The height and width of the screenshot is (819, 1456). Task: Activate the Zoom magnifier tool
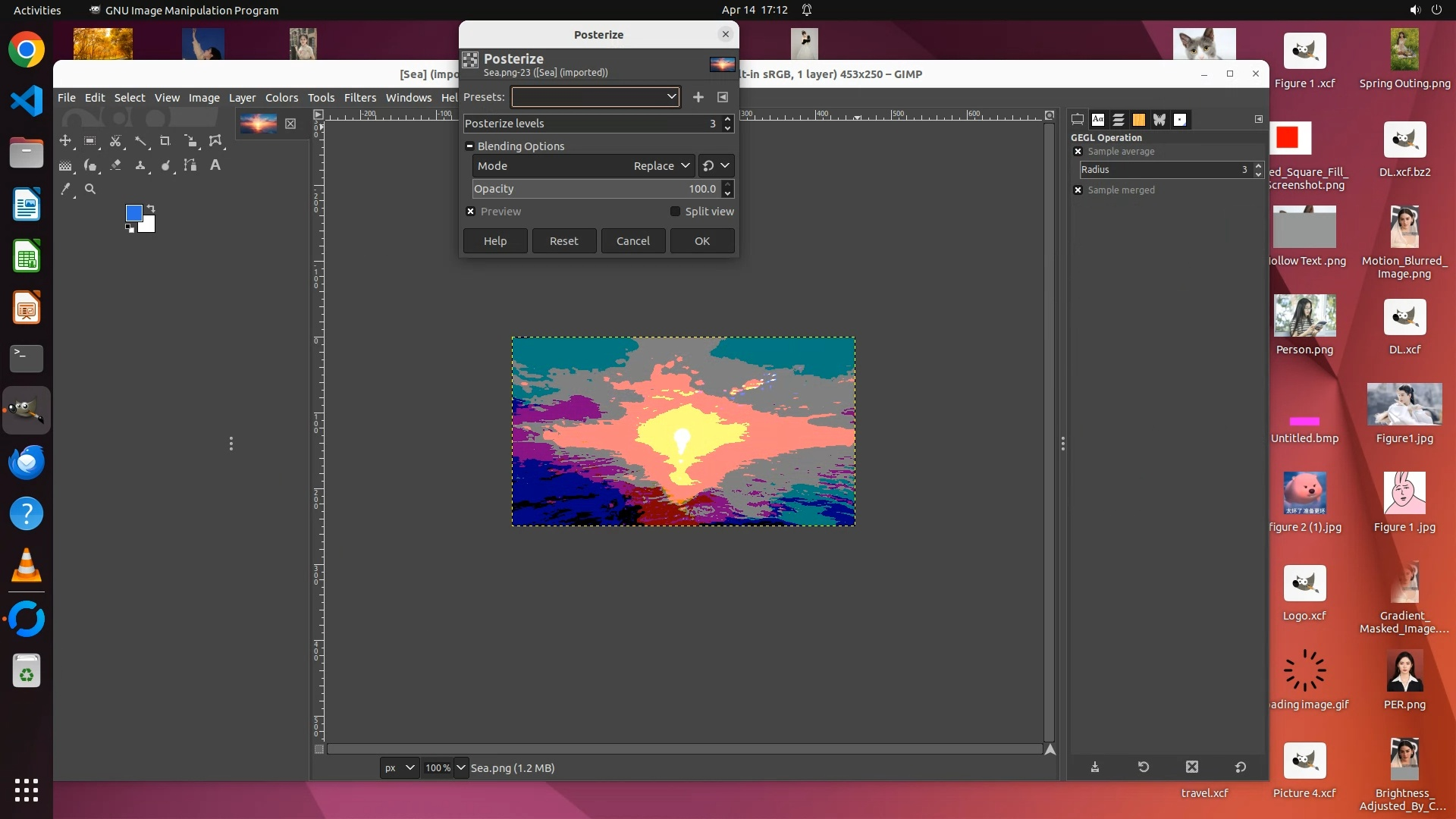pos(90,190)
